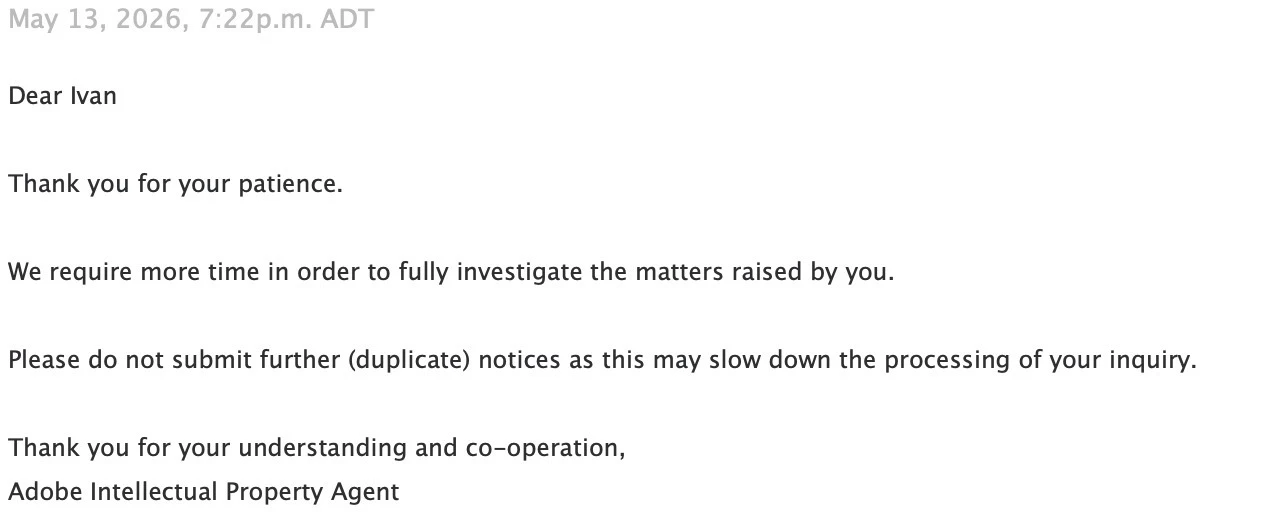1266x532 pixels.
Task: Click the word "(duplicate)" in parentheses
Action: [x=409, y=360]
